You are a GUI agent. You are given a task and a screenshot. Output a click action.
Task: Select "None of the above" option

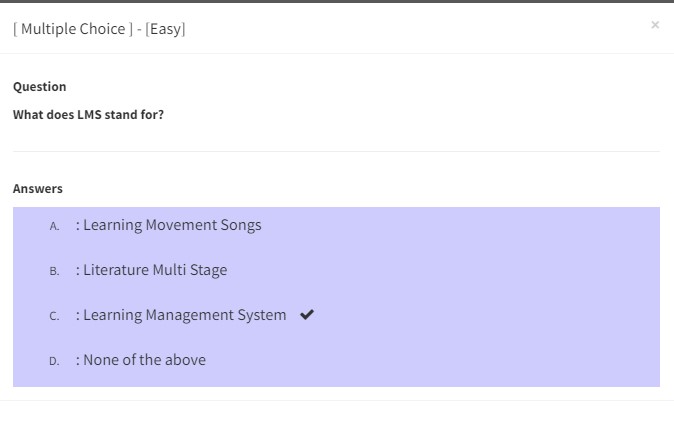point(144,360)
